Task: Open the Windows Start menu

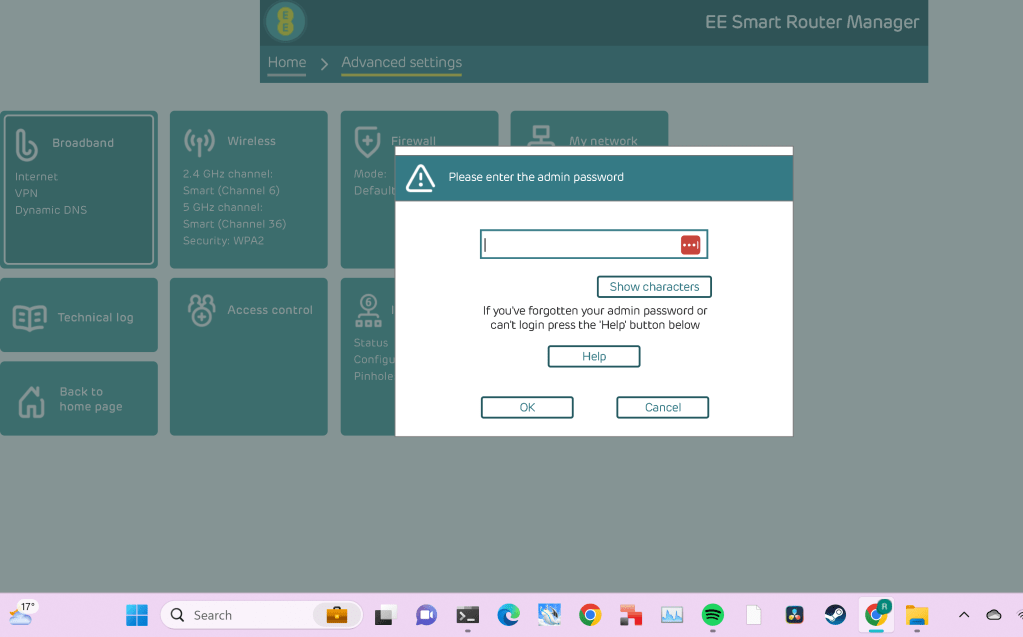Action: click(x=137, y=615)
